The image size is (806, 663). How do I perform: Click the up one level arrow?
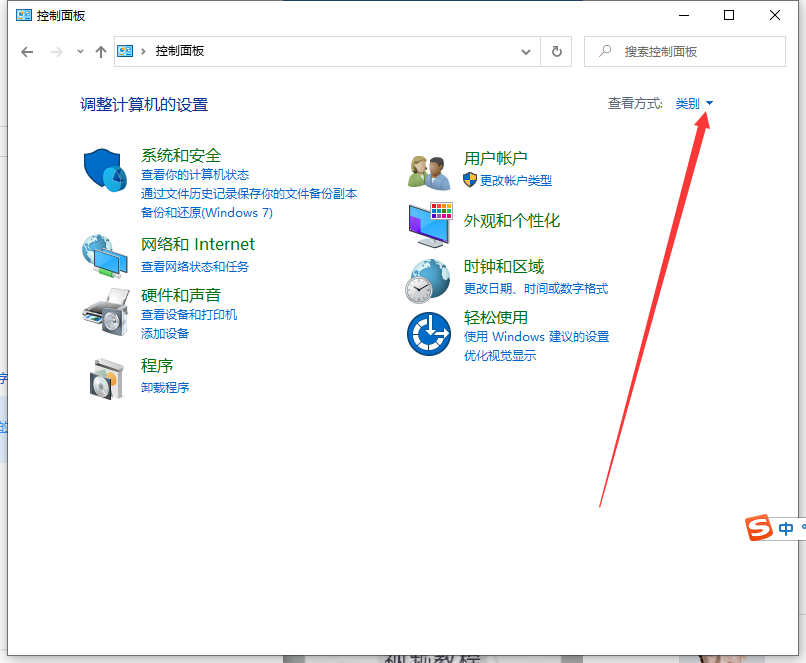[x=100, y=51]
